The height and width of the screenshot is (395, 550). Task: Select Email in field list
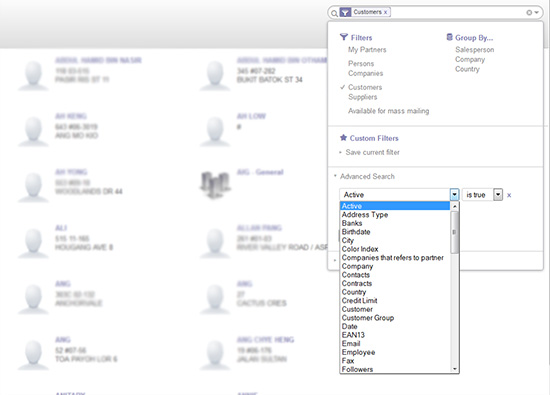tap(395, 343)
